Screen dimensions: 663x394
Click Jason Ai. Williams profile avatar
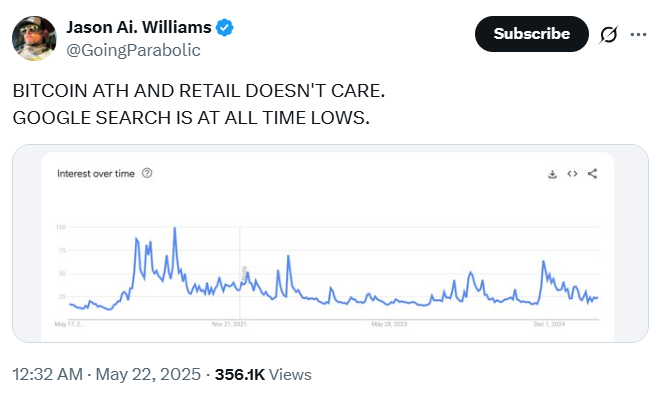pos(34,38)
